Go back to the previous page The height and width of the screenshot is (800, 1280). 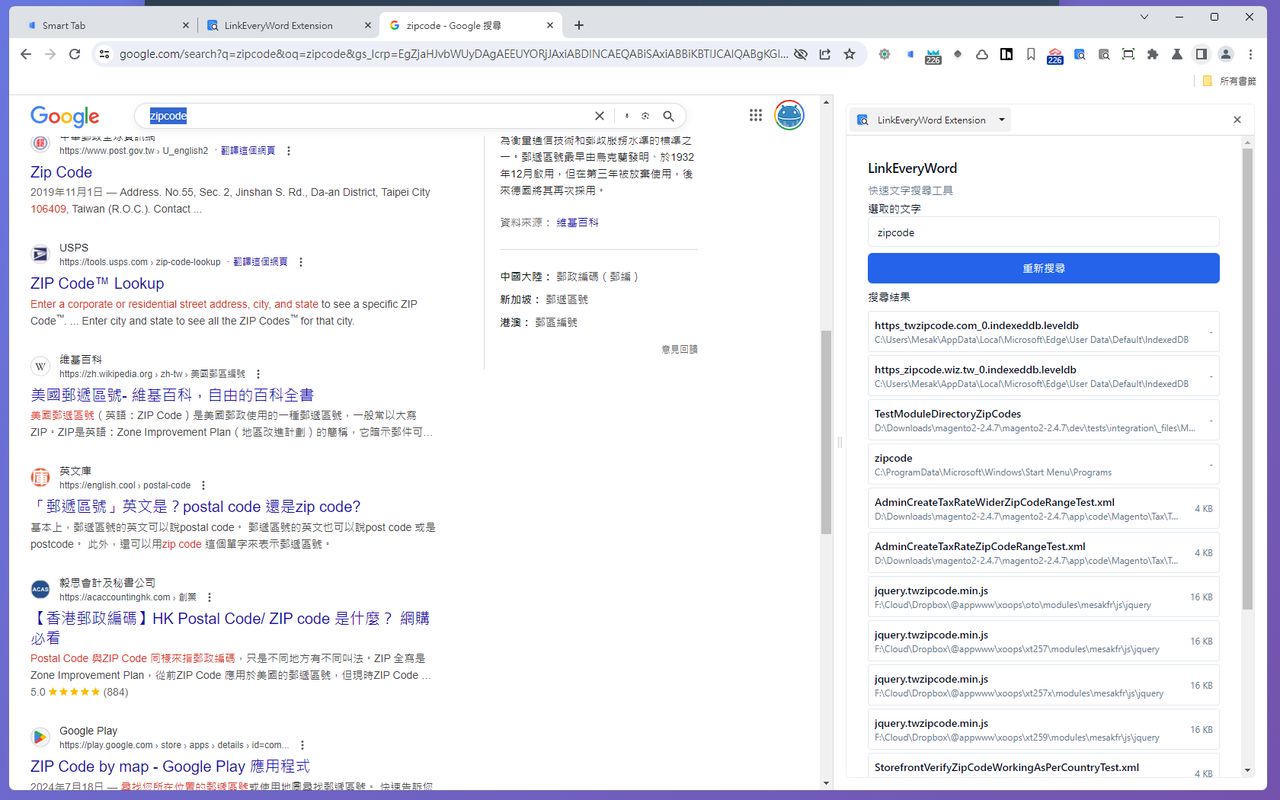click(x=26, y=54)
